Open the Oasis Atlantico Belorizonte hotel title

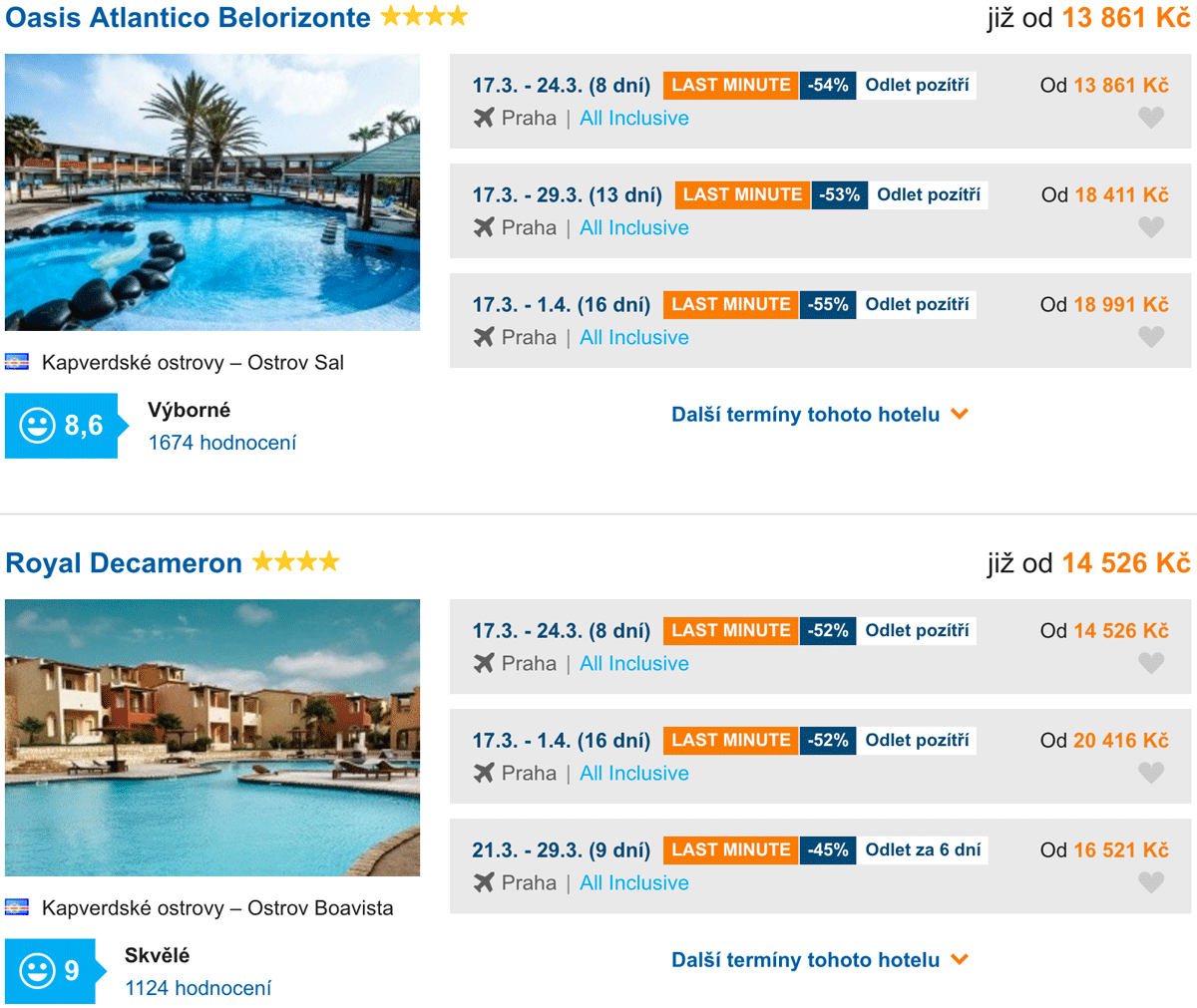[188, 18]
